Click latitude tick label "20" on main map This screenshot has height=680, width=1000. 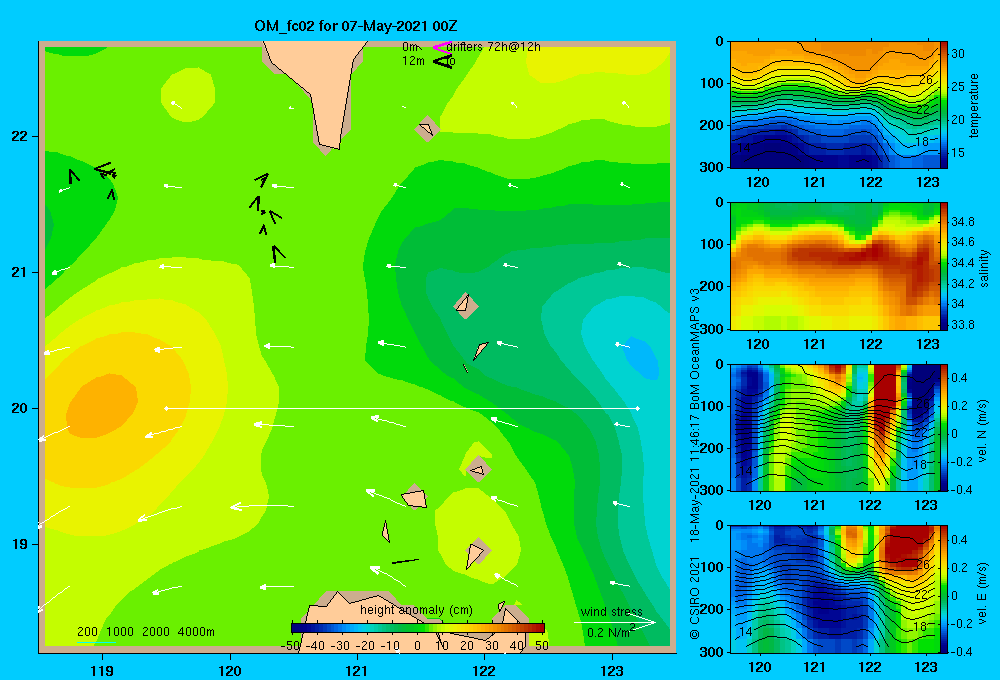(19, 408)
